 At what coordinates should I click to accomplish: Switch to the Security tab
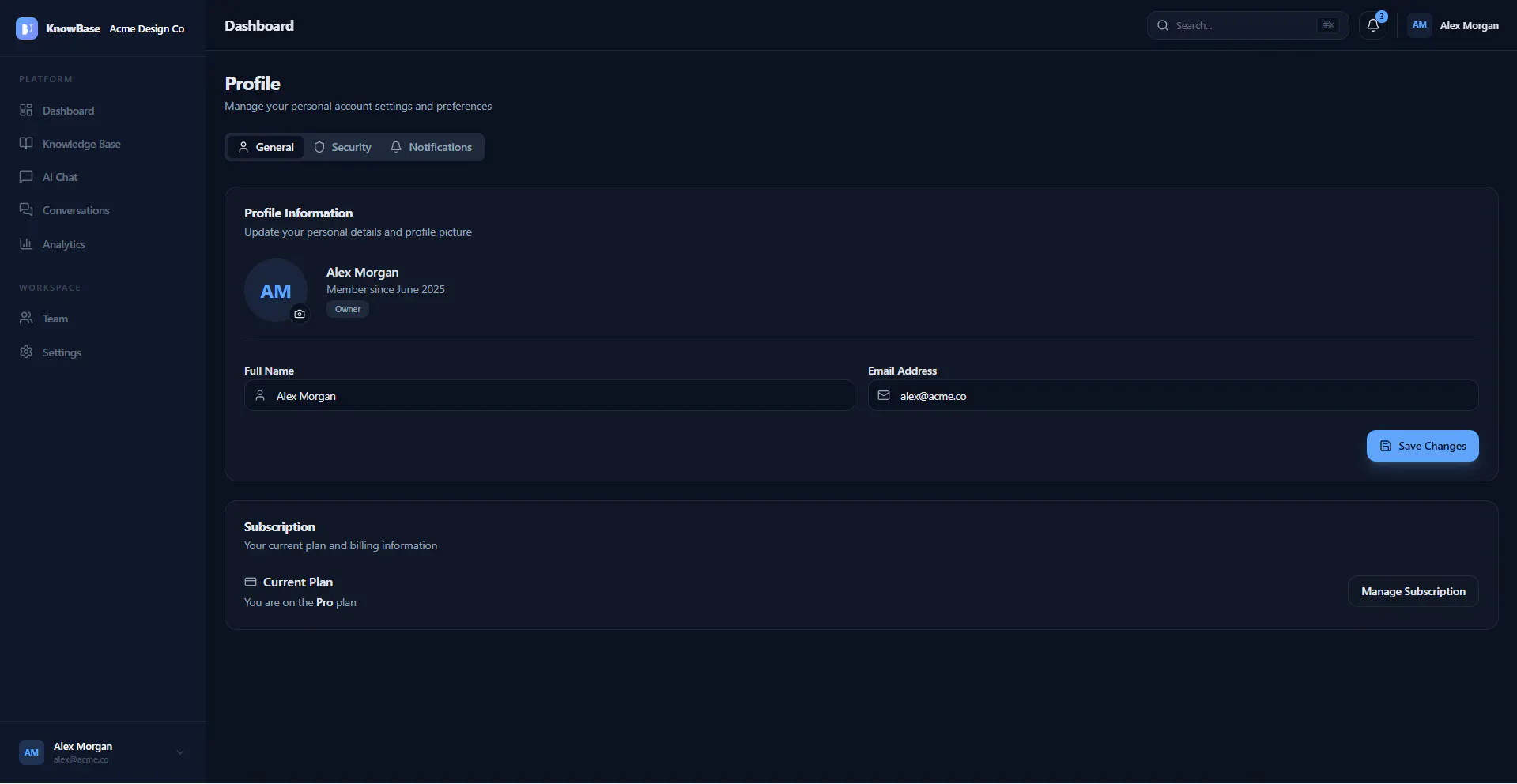[x=342, y=147]
